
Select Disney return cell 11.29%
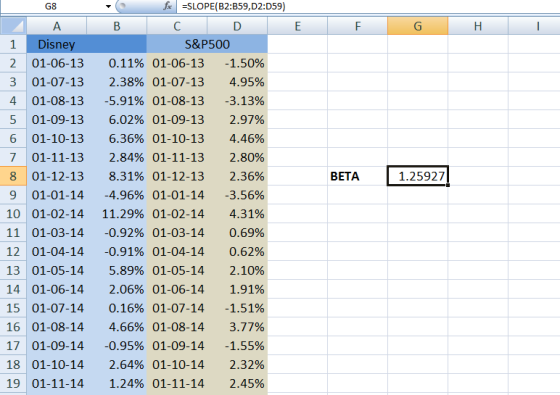click(x=116, y=214)
